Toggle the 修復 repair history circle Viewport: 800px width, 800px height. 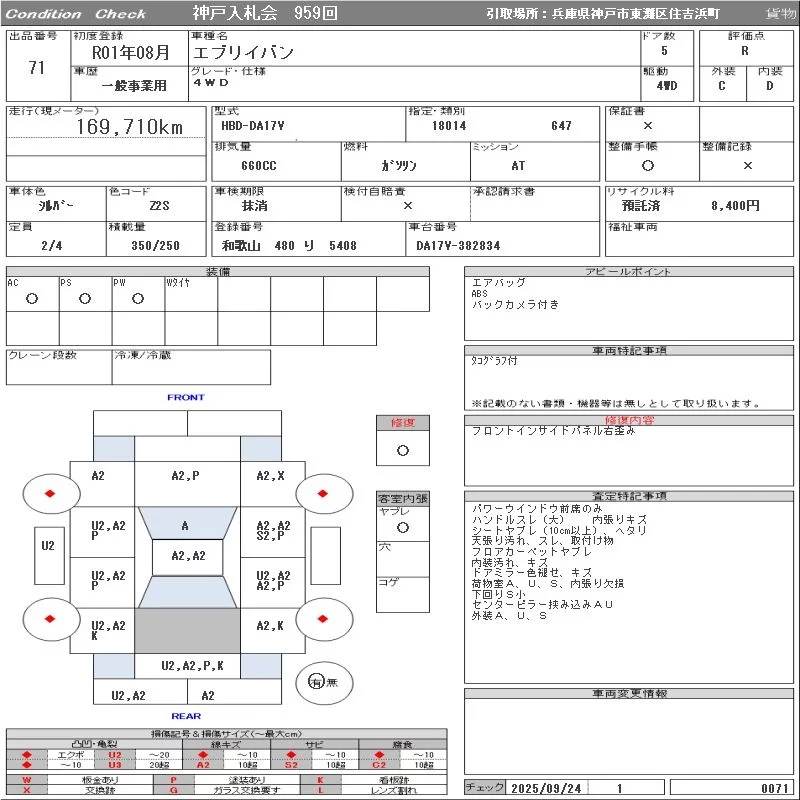pos(402,450)
